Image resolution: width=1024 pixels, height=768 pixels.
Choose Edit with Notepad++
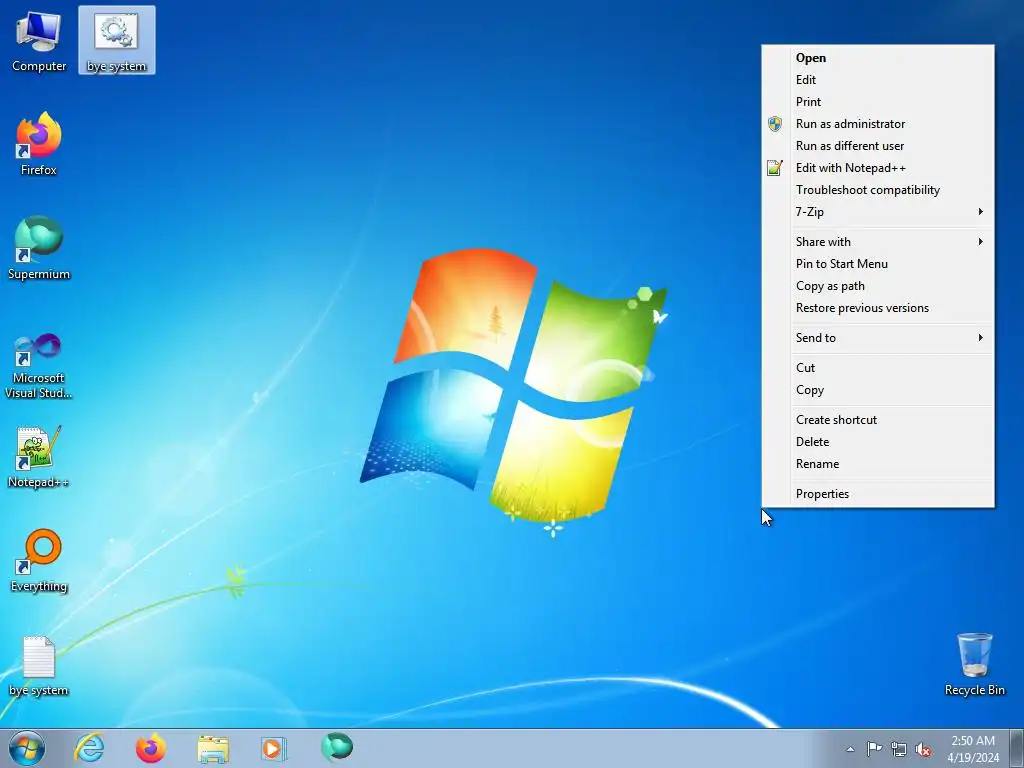click(x=878, y=168)
